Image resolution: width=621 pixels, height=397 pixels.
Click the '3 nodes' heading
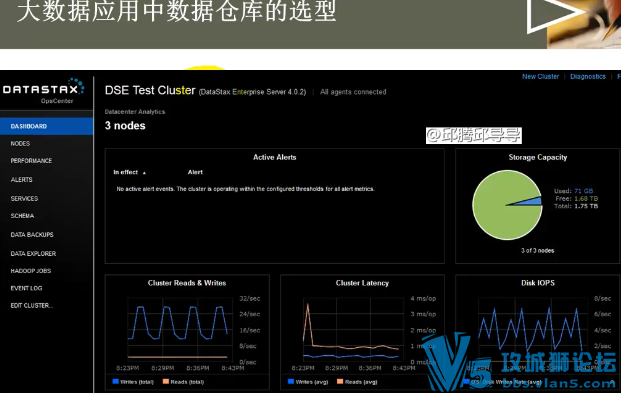(125, 126)
